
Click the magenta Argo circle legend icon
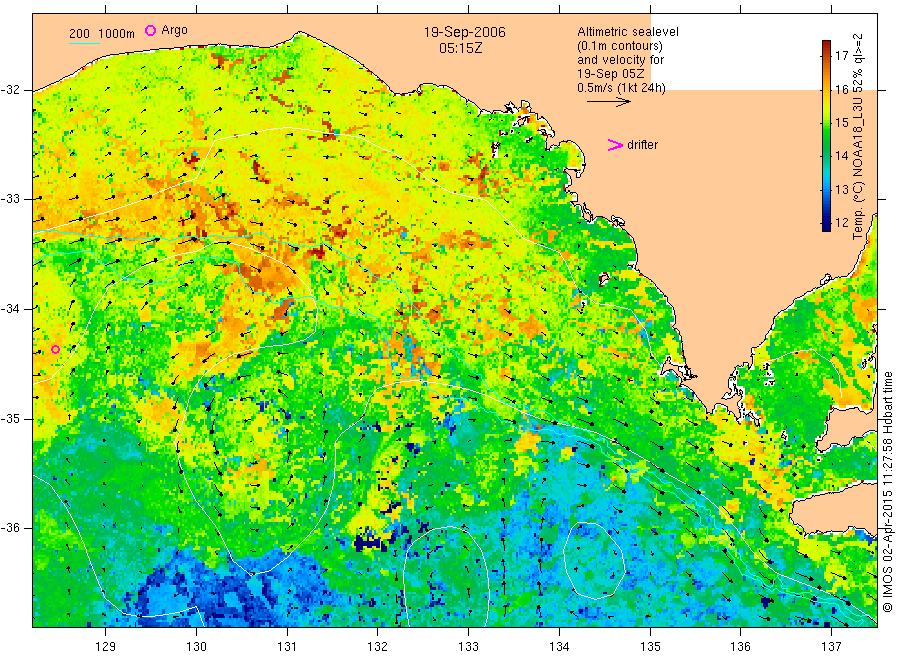(x=150, y=30)
